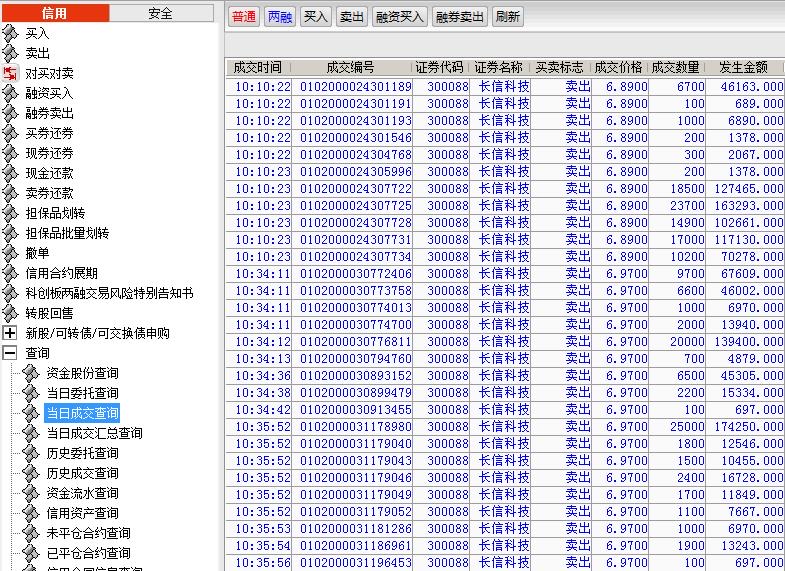
Task: Click the icon next to 历史委托查询
Action: pyautogui.click(x=31, y=453)
